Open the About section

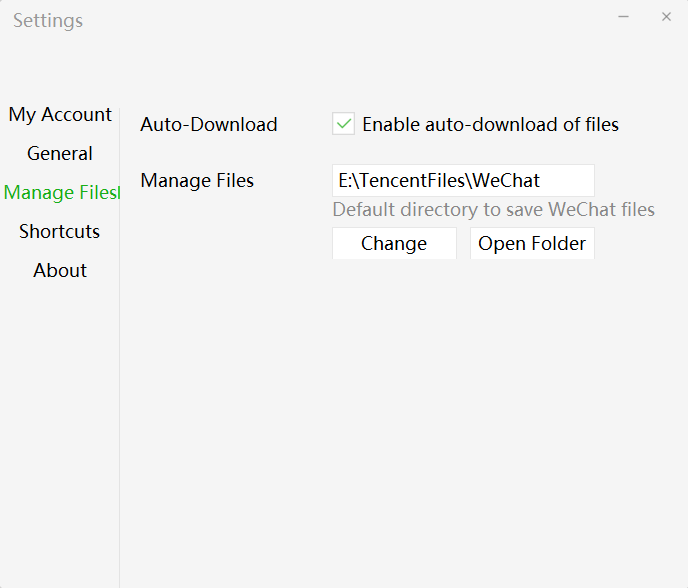[x=60, y=271]
